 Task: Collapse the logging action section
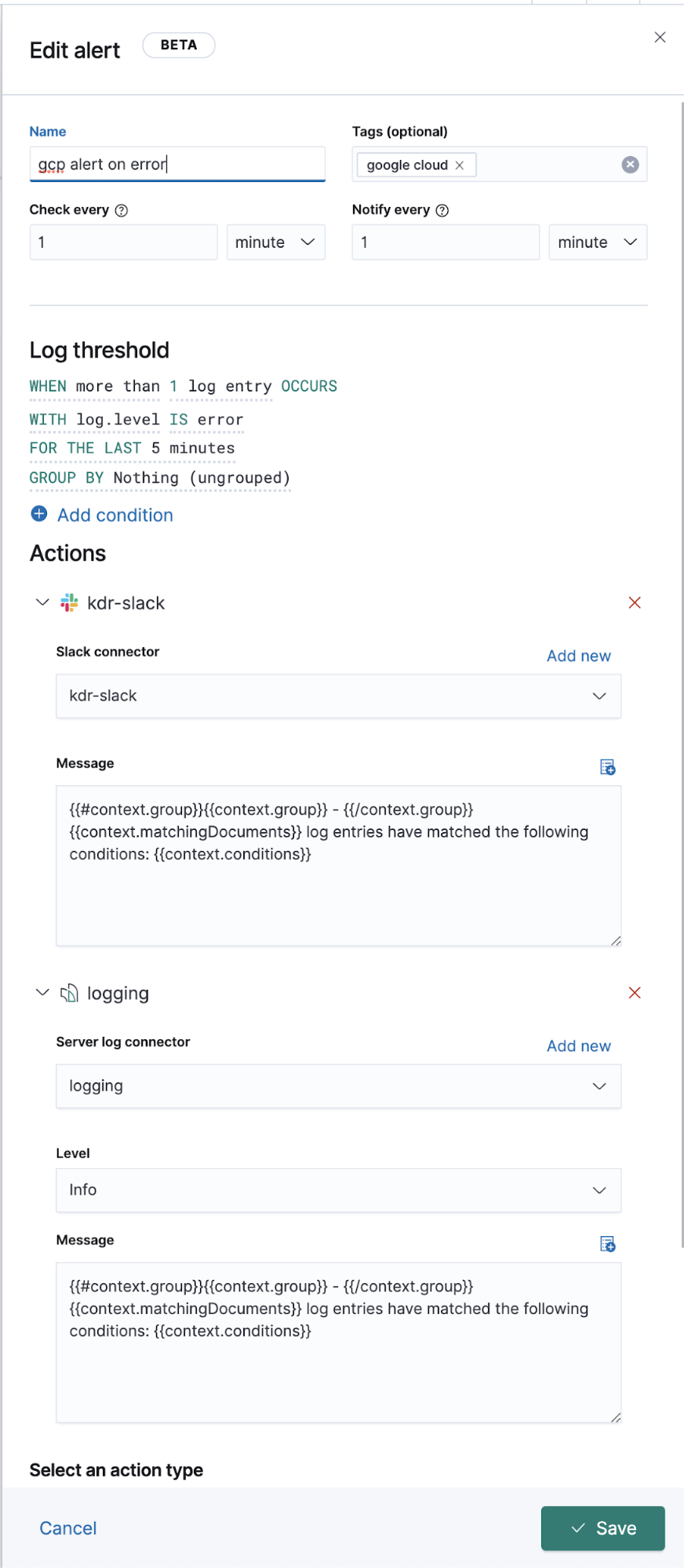click(42, 993)
